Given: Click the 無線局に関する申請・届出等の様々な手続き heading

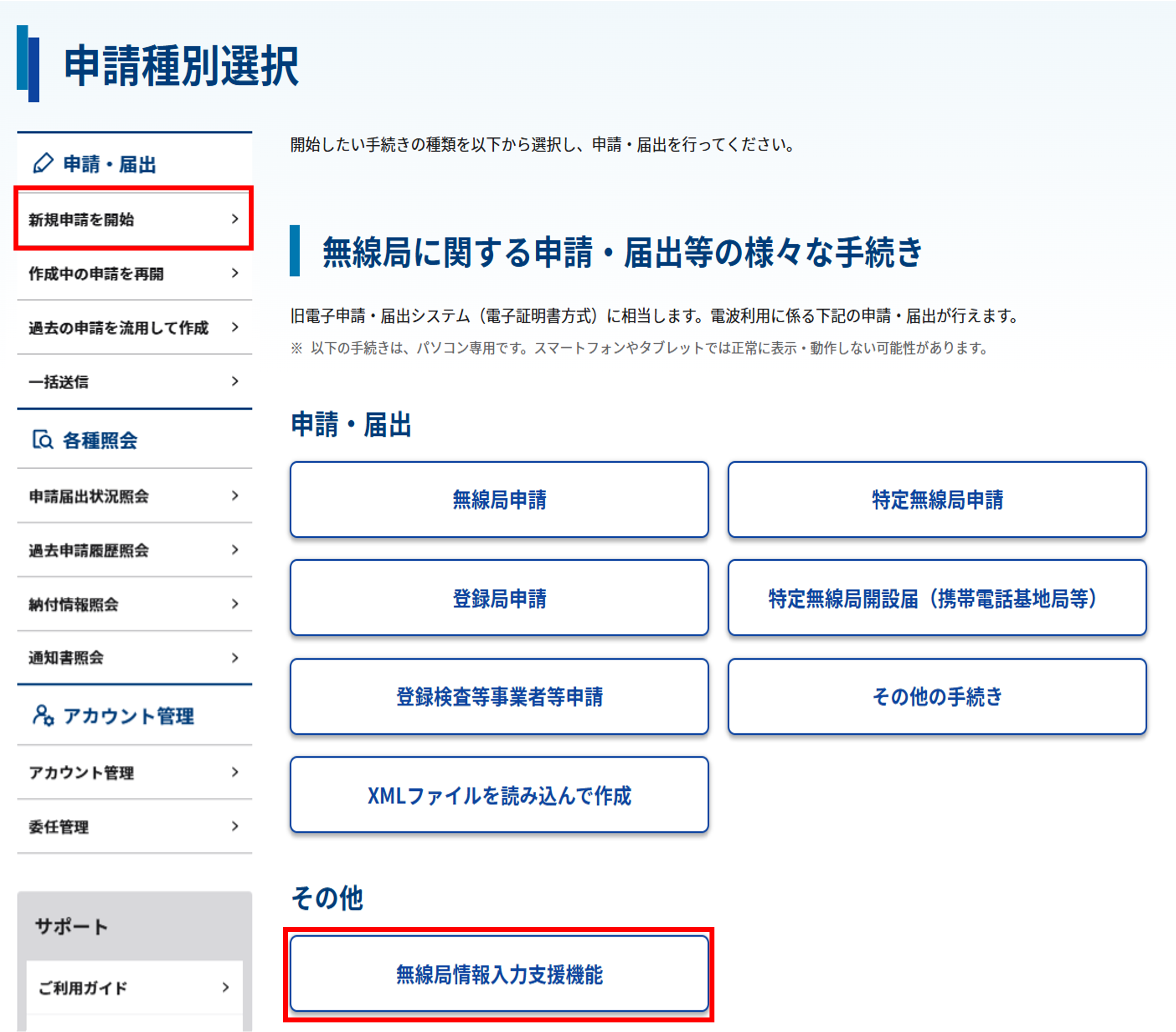Looking at the screenshot, I should pos(622,252).
